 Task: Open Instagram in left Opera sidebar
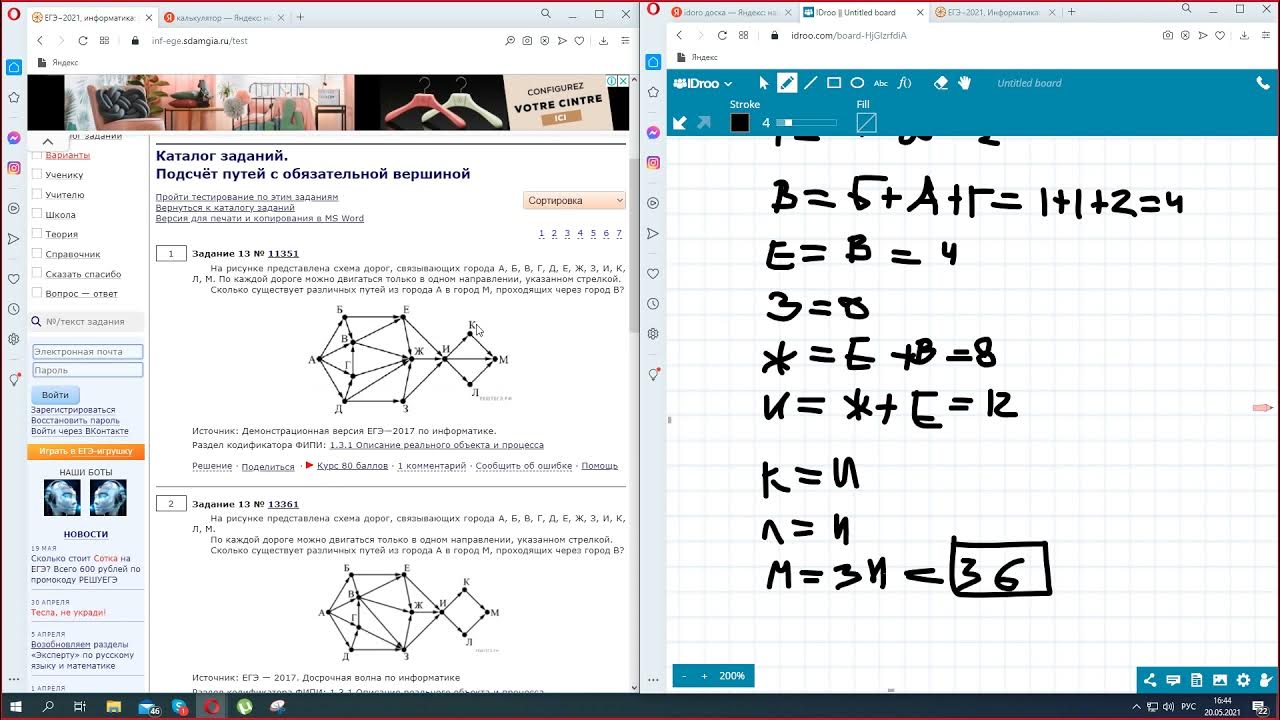(x=13, y=168)
